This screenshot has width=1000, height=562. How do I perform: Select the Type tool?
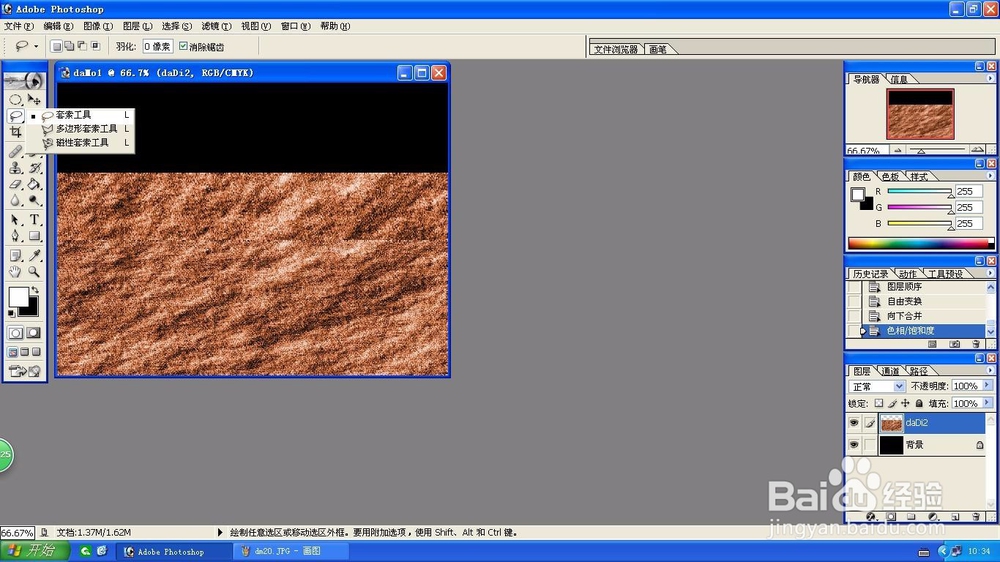coord(34,219)
